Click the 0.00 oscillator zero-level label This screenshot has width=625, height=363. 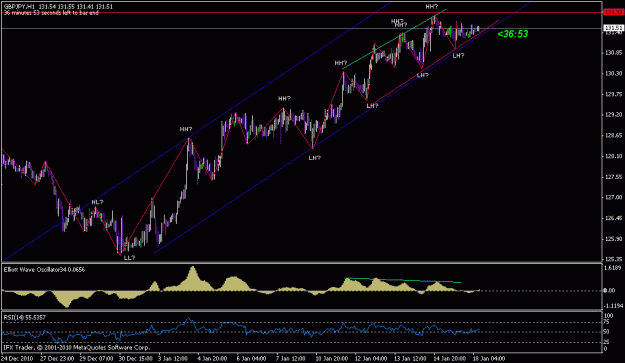pos(609,290)
